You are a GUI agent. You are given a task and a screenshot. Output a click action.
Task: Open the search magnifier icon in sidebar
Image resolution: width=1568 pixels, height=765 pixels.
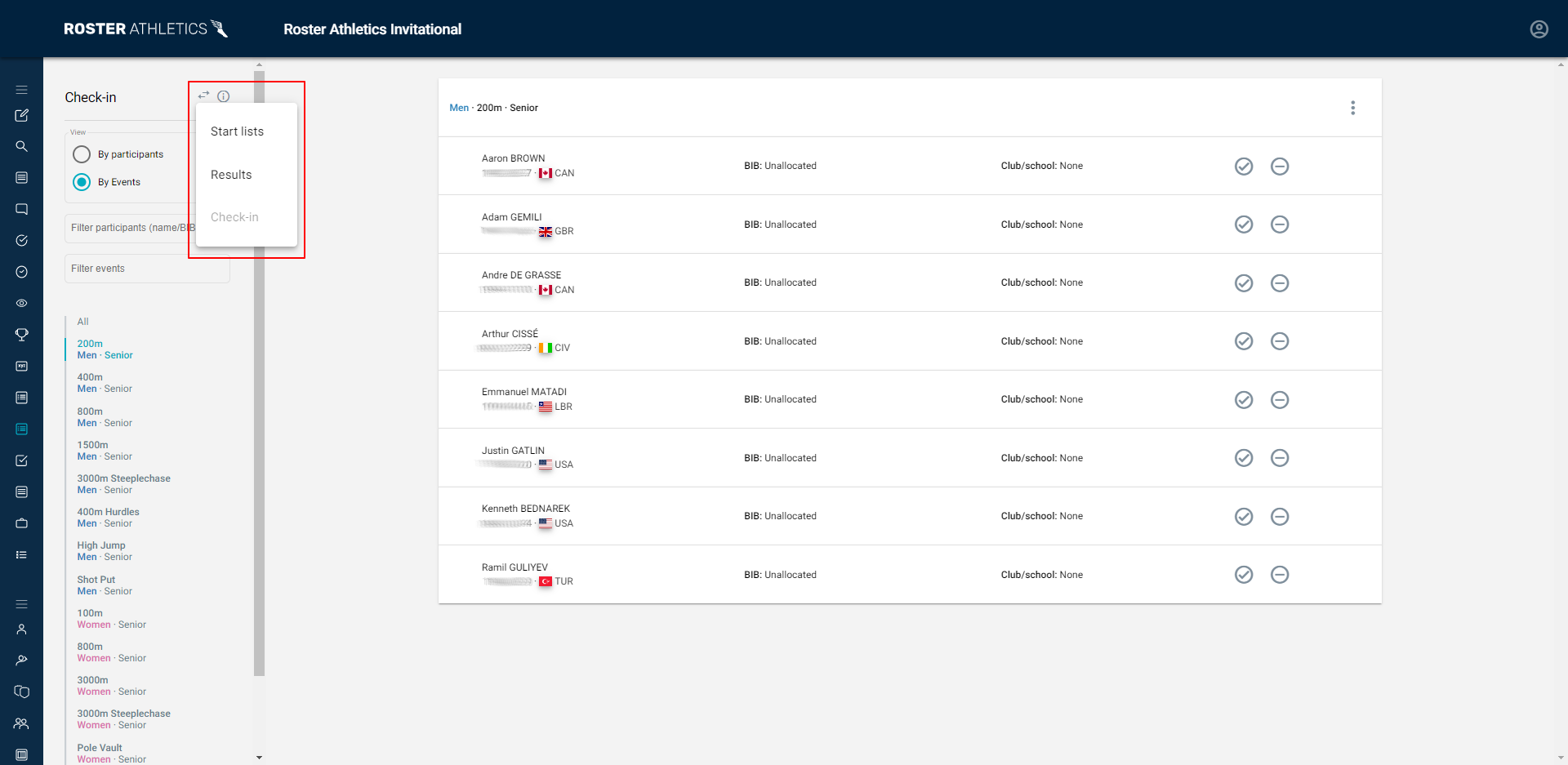point(22,146)
